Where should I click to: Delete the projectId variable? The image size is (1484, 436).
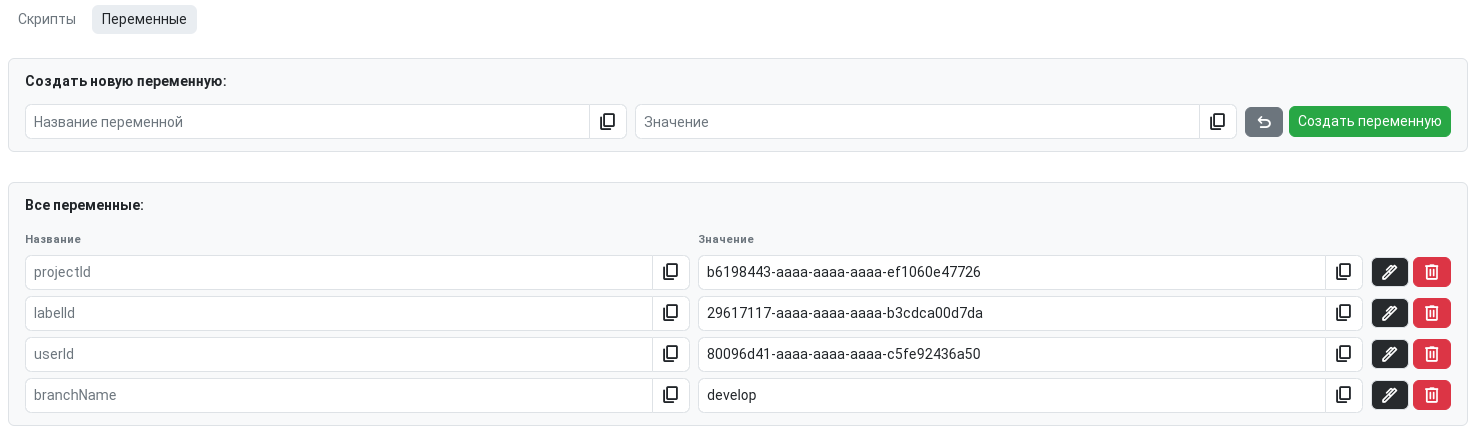click(x=1432, y=272)
